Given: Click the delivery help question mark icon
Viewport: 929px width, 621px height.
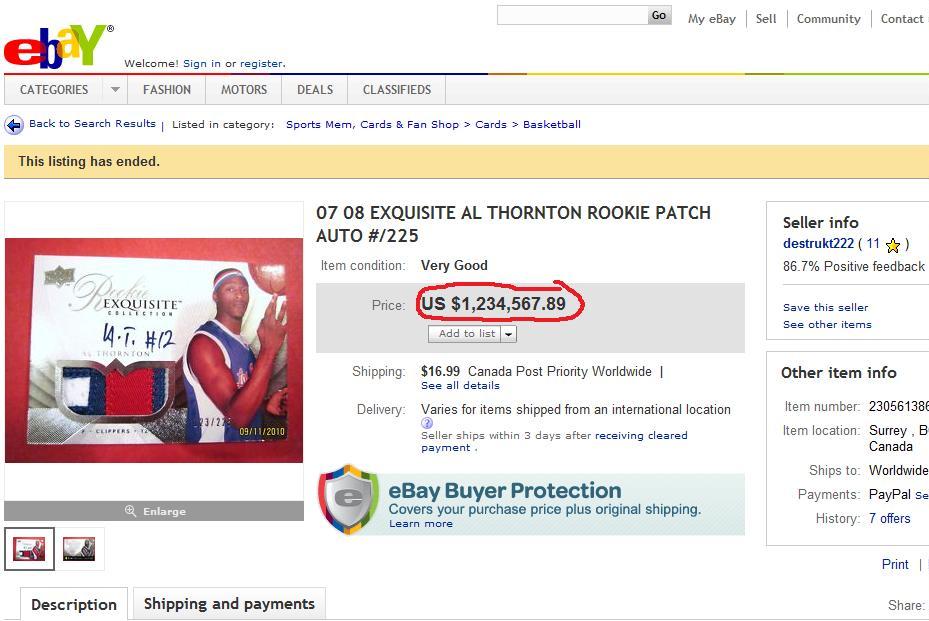Looking at the screenshot, I should point(427,423).
